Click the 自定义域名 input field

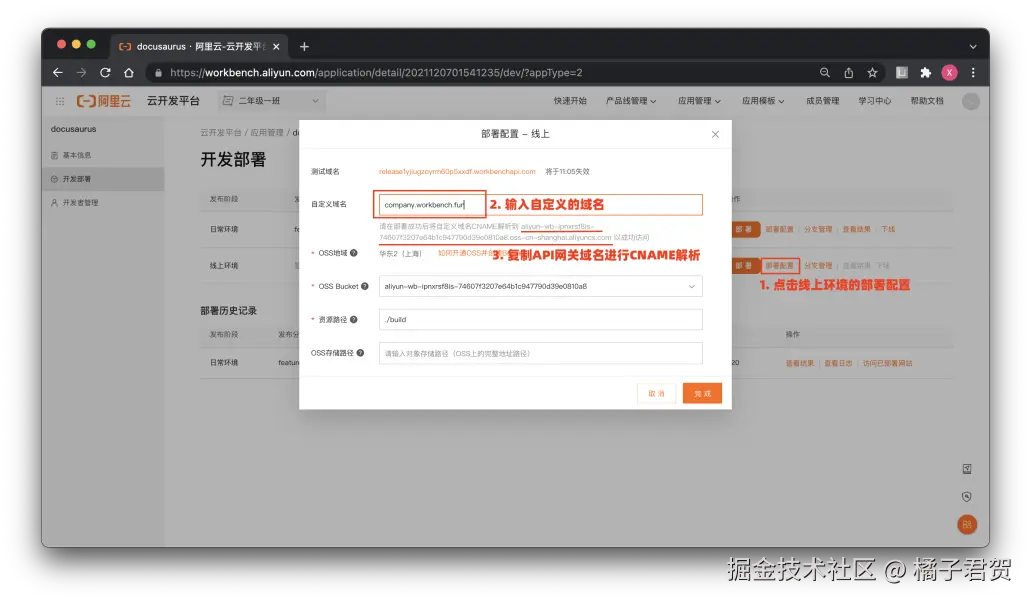coord(540,204)
